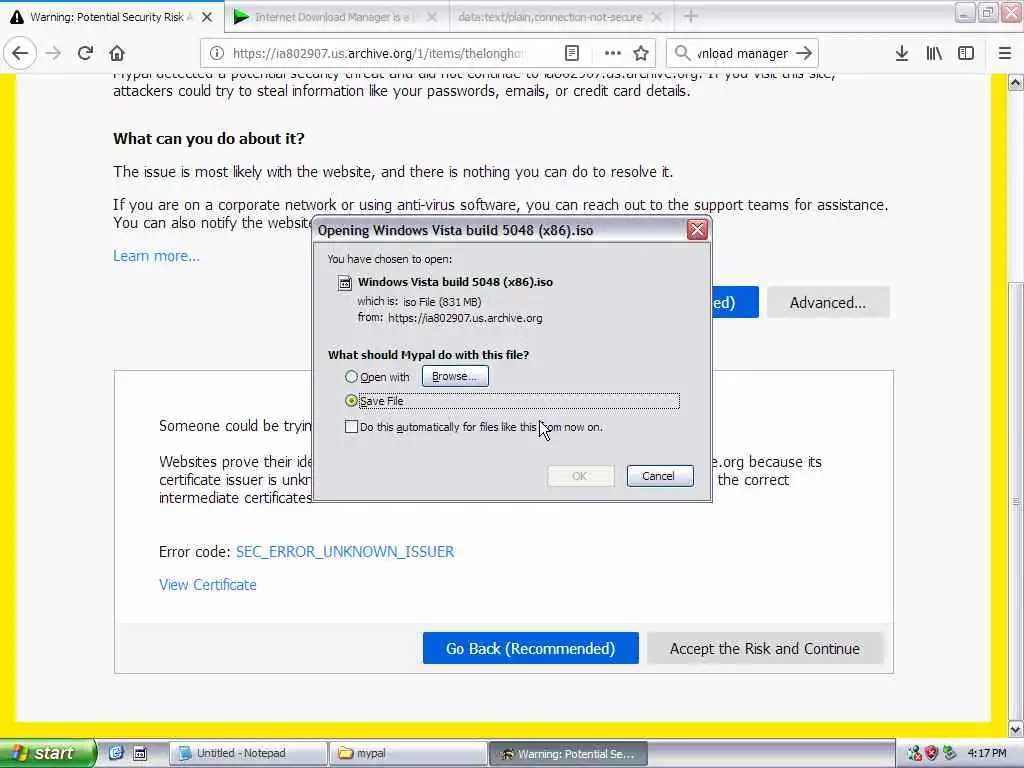
Task: Close the Opening Windows Vista dialog
Action: (x=697, y=230)
